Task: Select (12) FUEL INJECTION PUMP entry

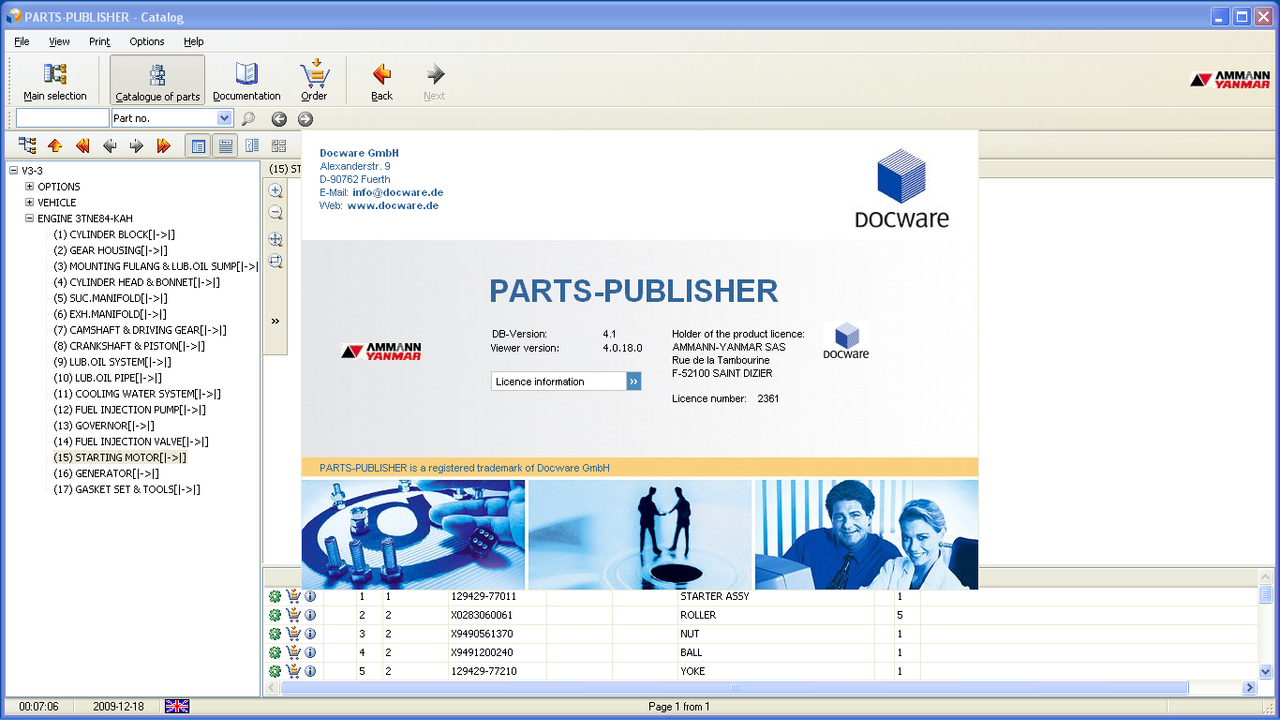Action: point(130,410)
